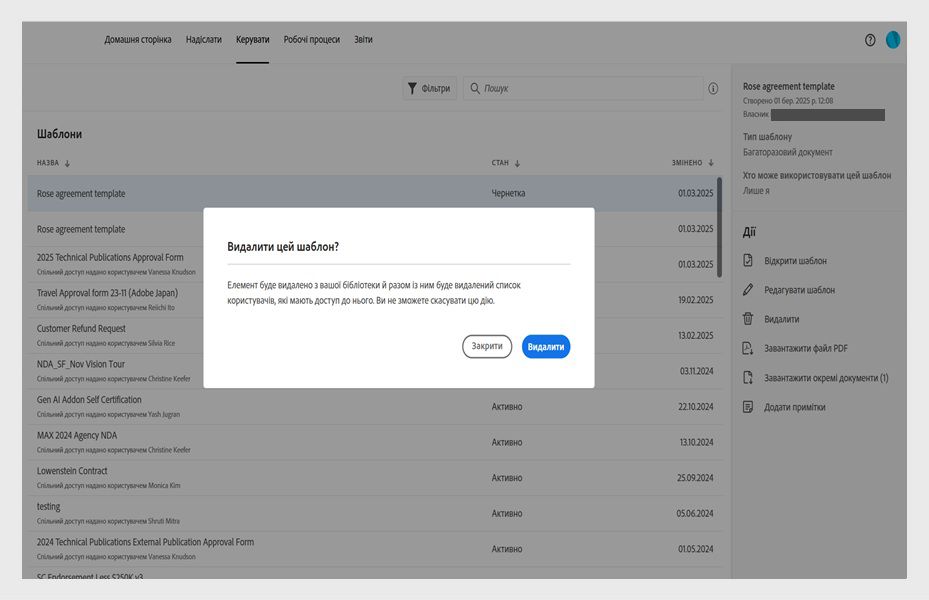Open the Фільтри button
This screenshot has height=600, width=929.
pos(430,88)
